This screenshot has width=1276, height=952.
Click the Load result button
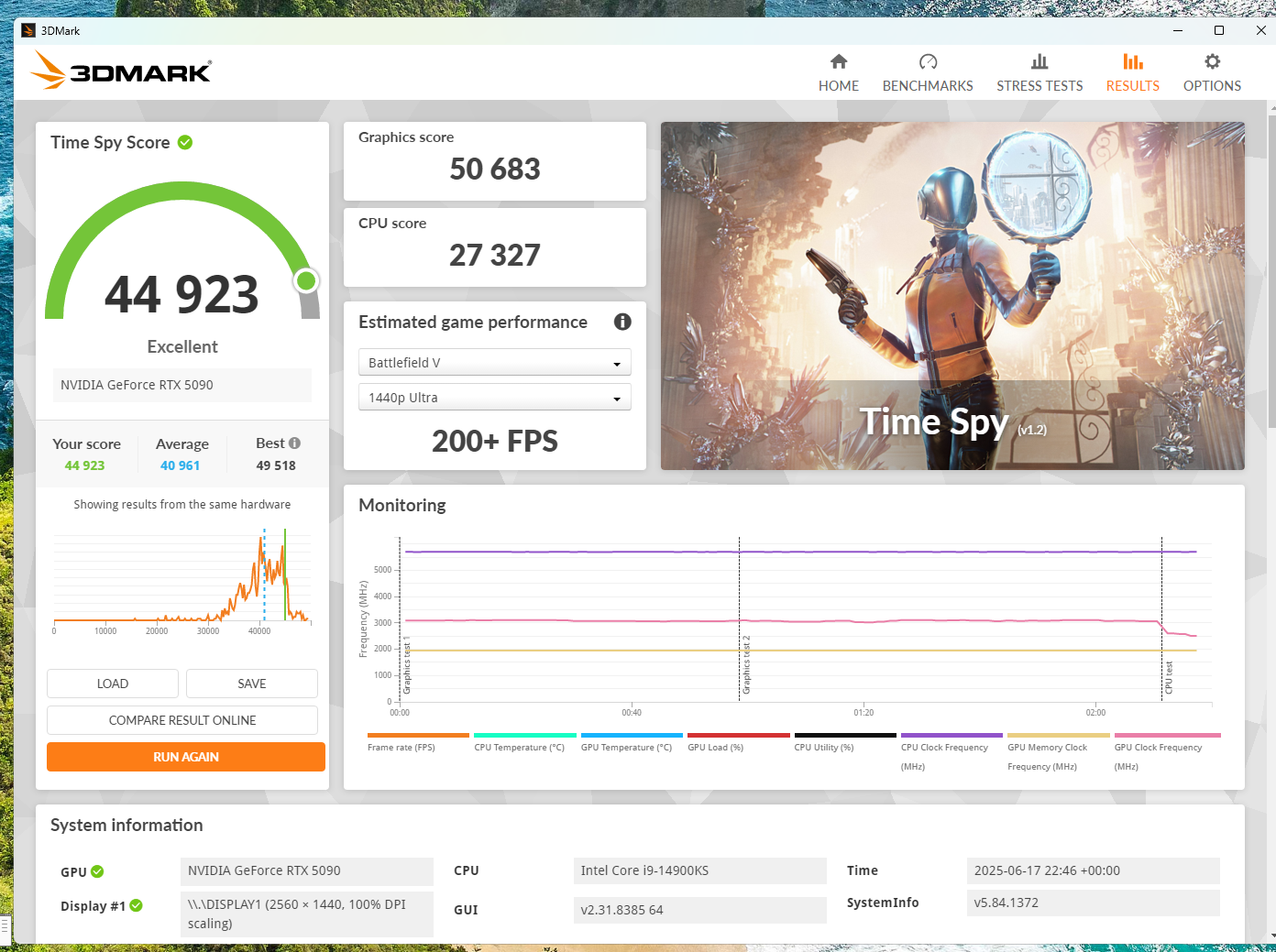[x=113, y=684]
